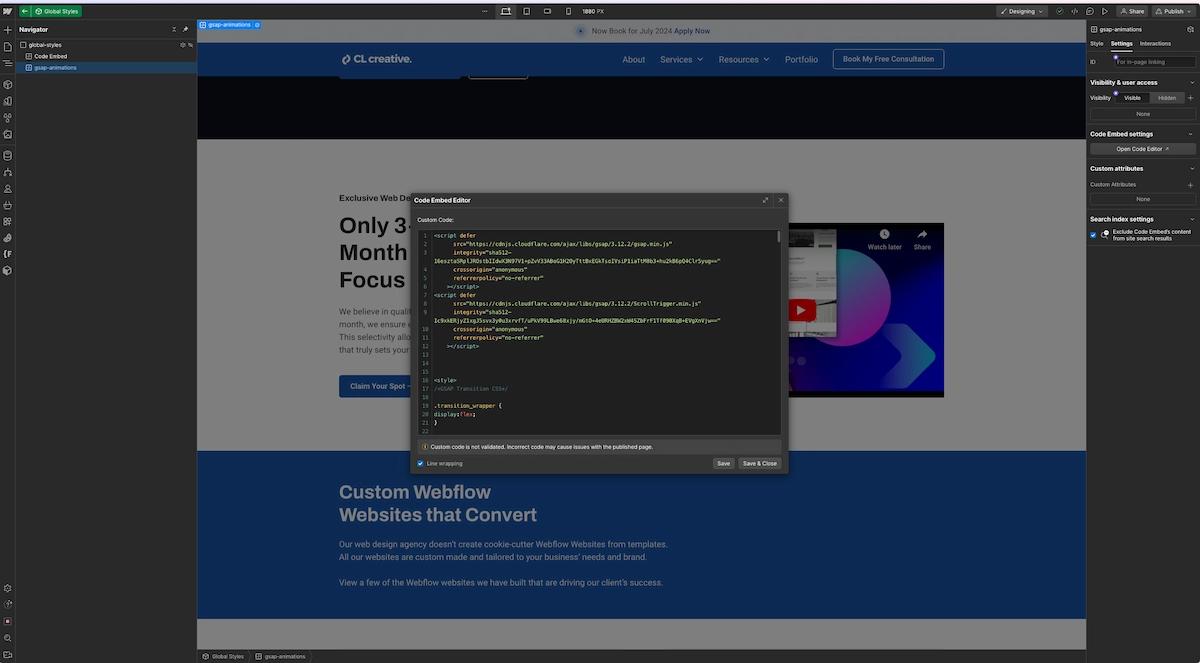Open the Components panel cube icon
The image size is (1200, 663).
click(7, 84)
